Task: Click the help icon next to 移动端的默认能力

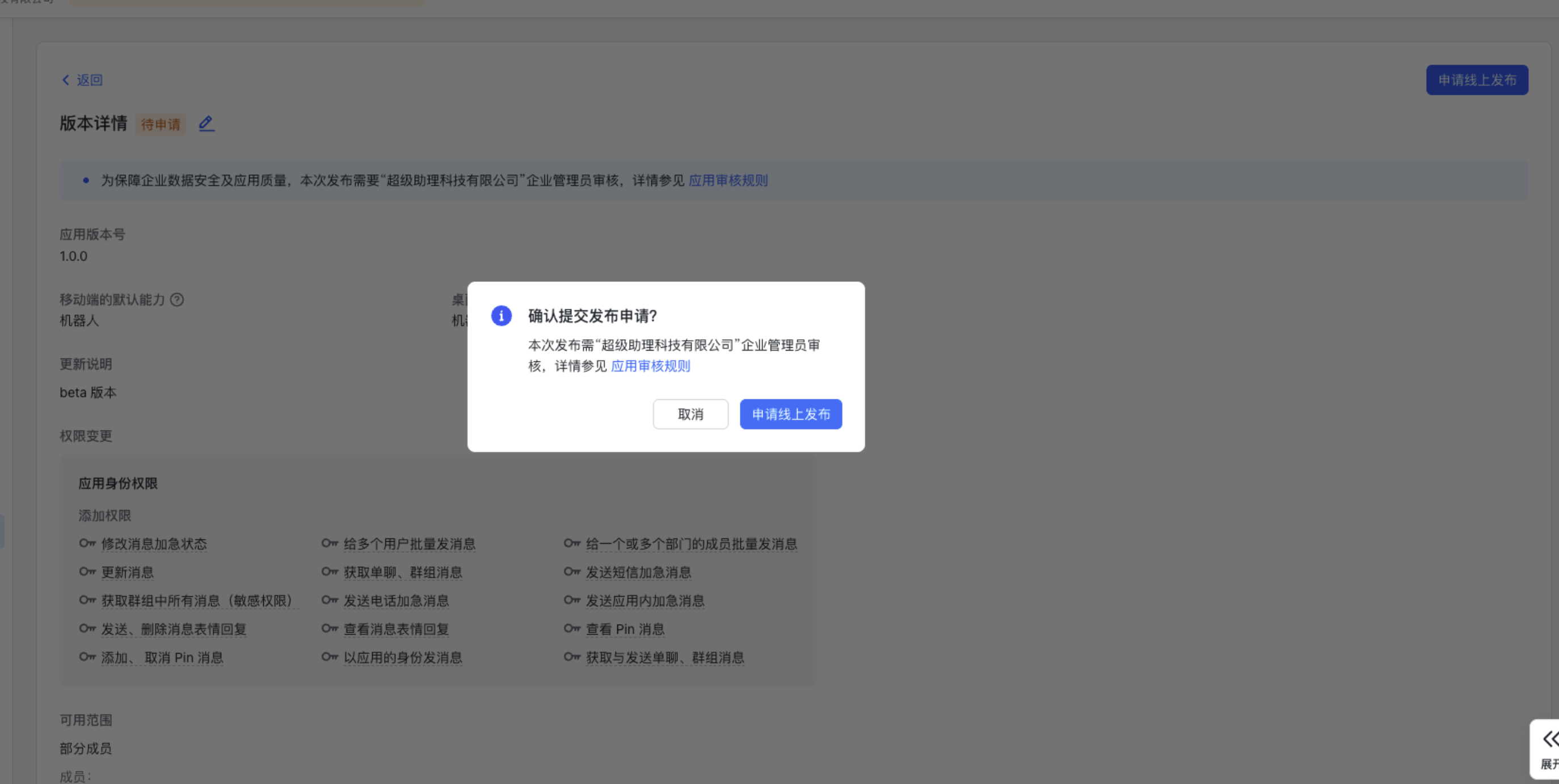Action: pyautogui.click(x=176, y=300)
